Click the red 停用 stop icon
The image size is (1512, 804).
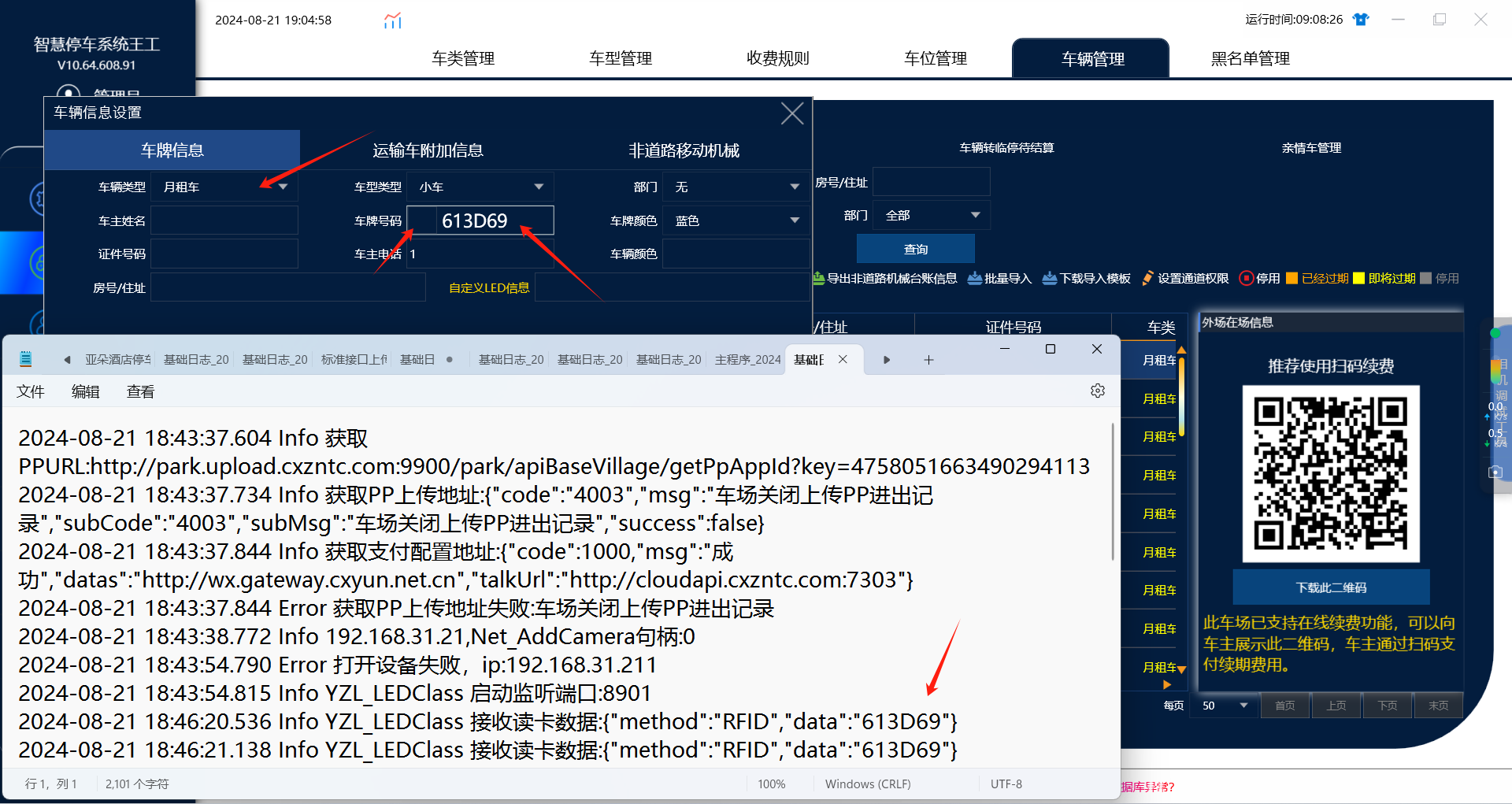(1246, 278)
